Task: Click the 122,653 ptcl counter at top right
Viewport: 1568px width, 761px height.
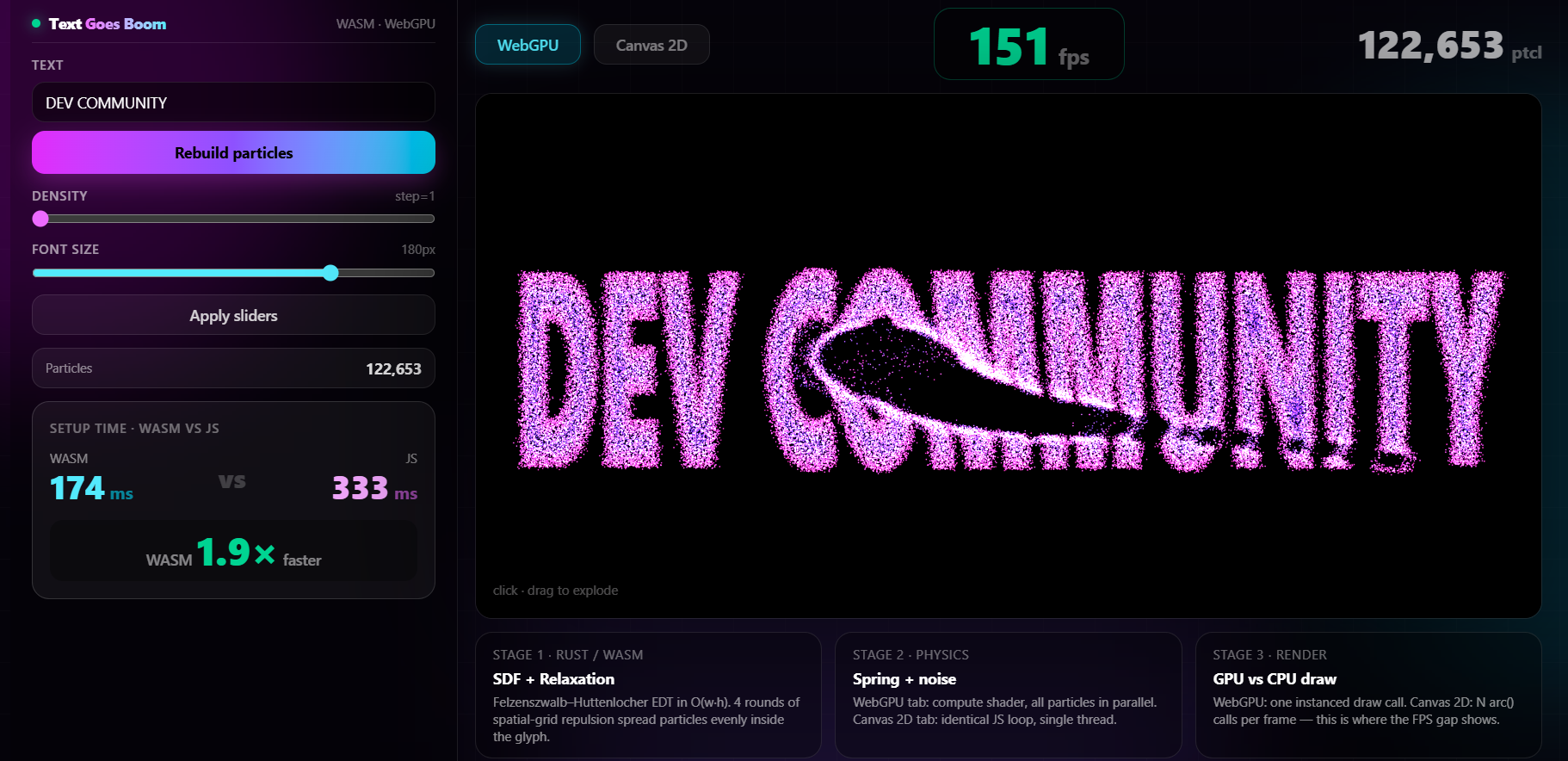Action: [x=1449, y=46]
